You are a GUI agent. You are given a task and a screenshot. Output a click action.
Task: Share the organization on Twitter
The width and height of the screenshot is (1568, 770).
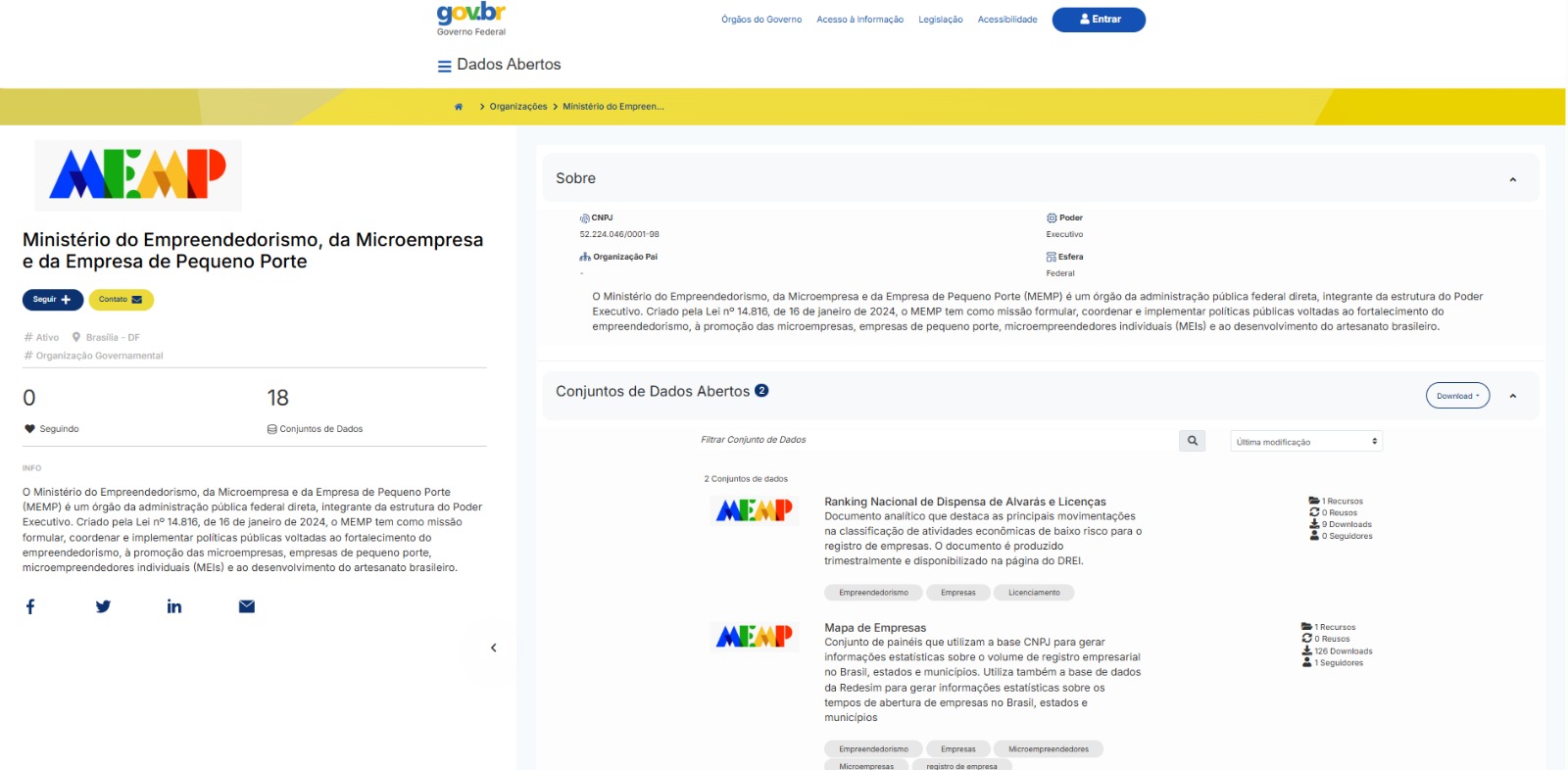103,606
